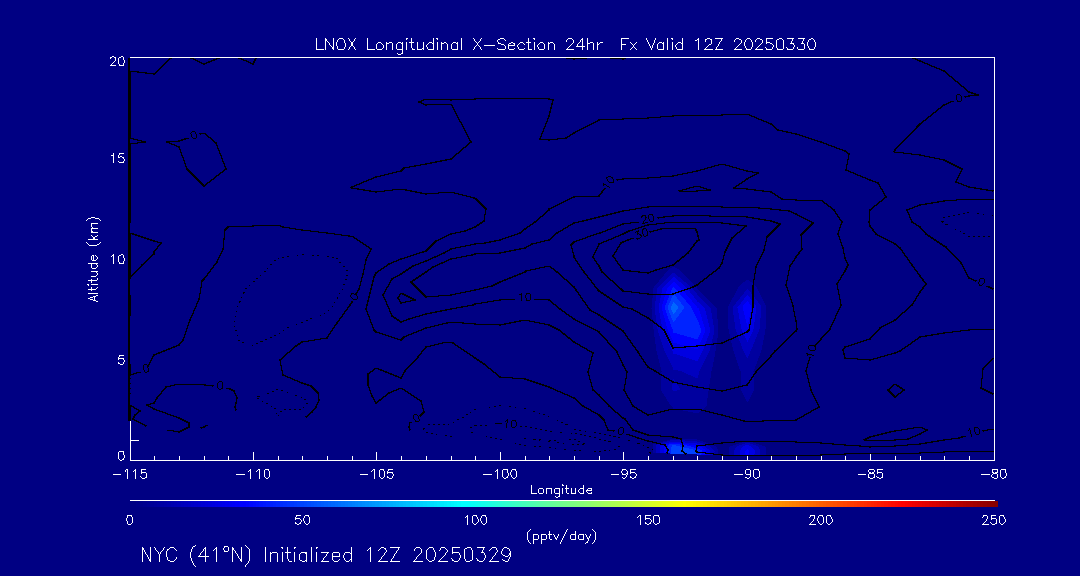
Task: Click the -95 longitude tick label
Action: (623, 475)
